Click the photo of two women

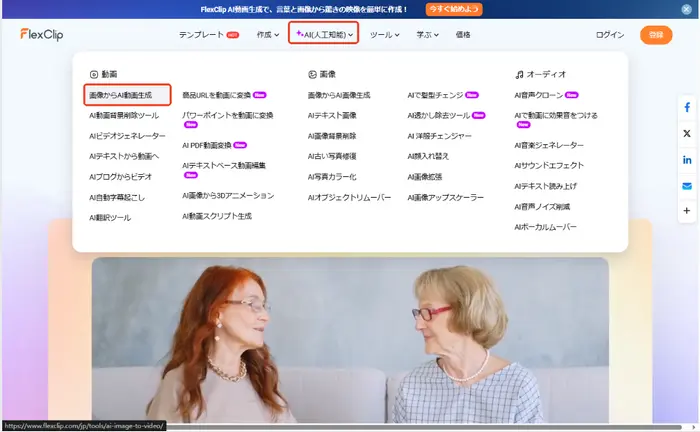point(350,340)
